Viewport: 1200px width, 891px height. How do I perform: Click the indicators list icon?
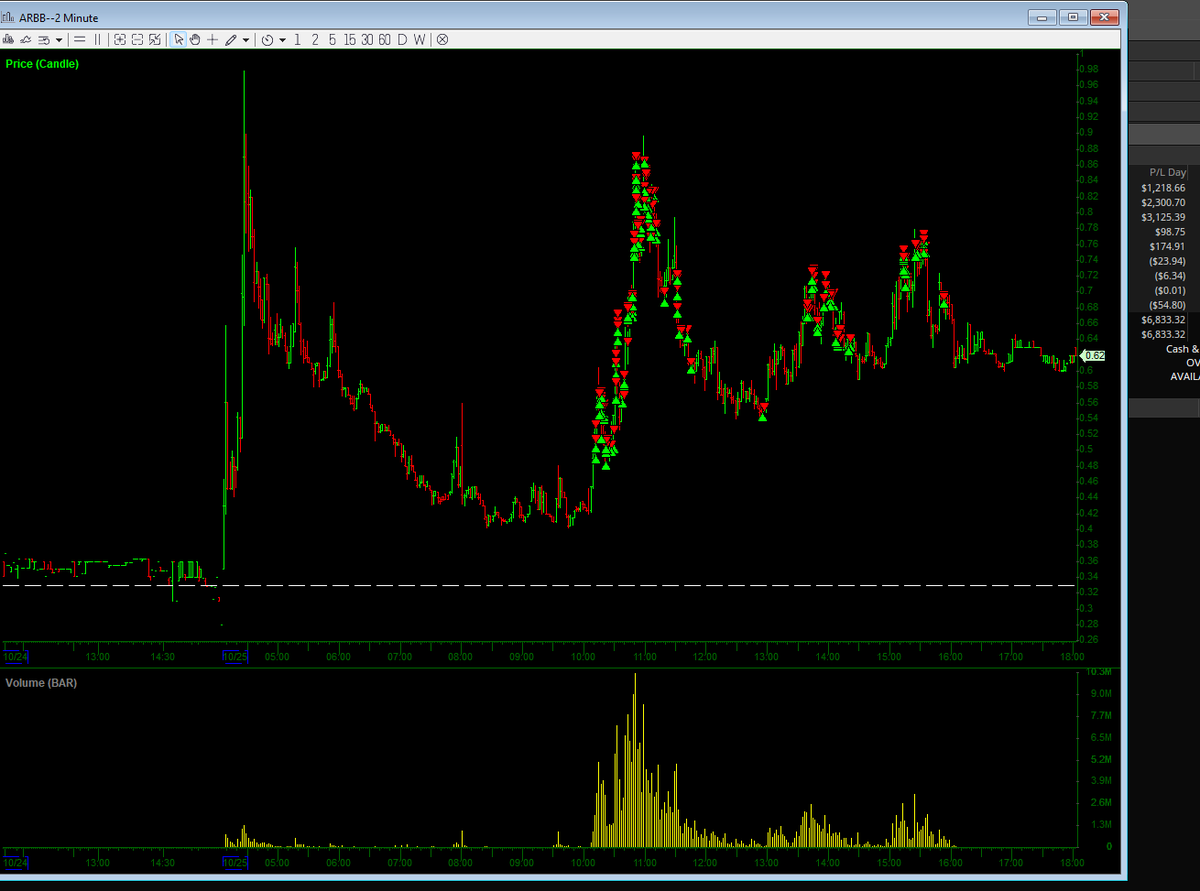tap(44, 39)
